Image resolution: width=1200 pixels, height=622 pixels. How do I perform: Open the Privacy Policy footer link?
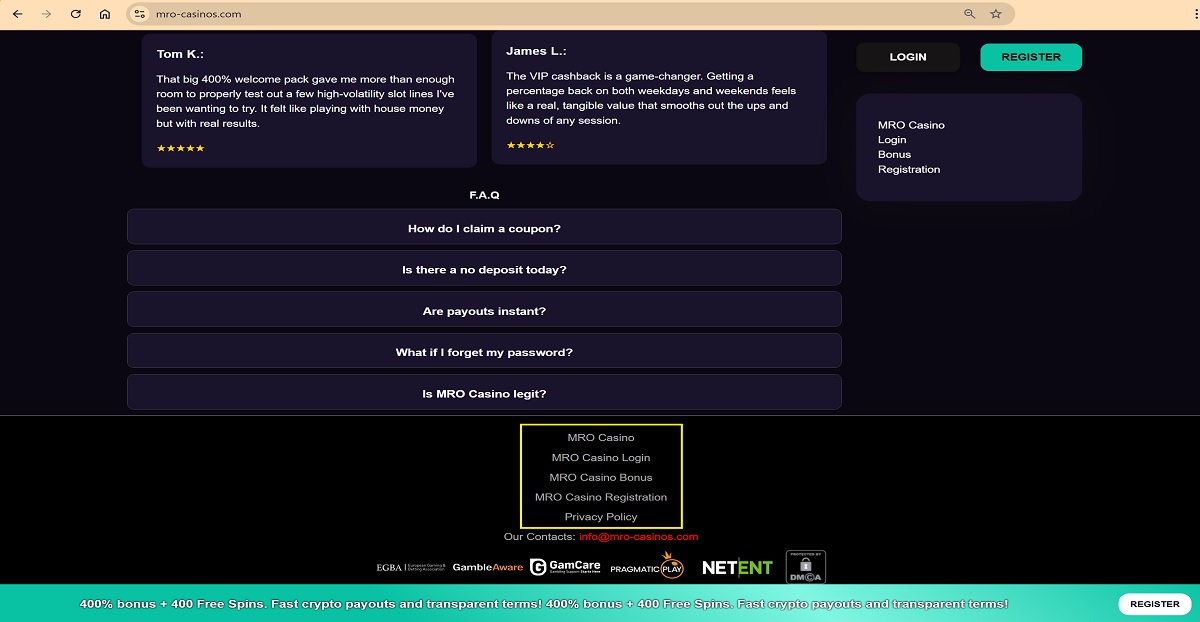pyautogui.click(x=601, y=517)
